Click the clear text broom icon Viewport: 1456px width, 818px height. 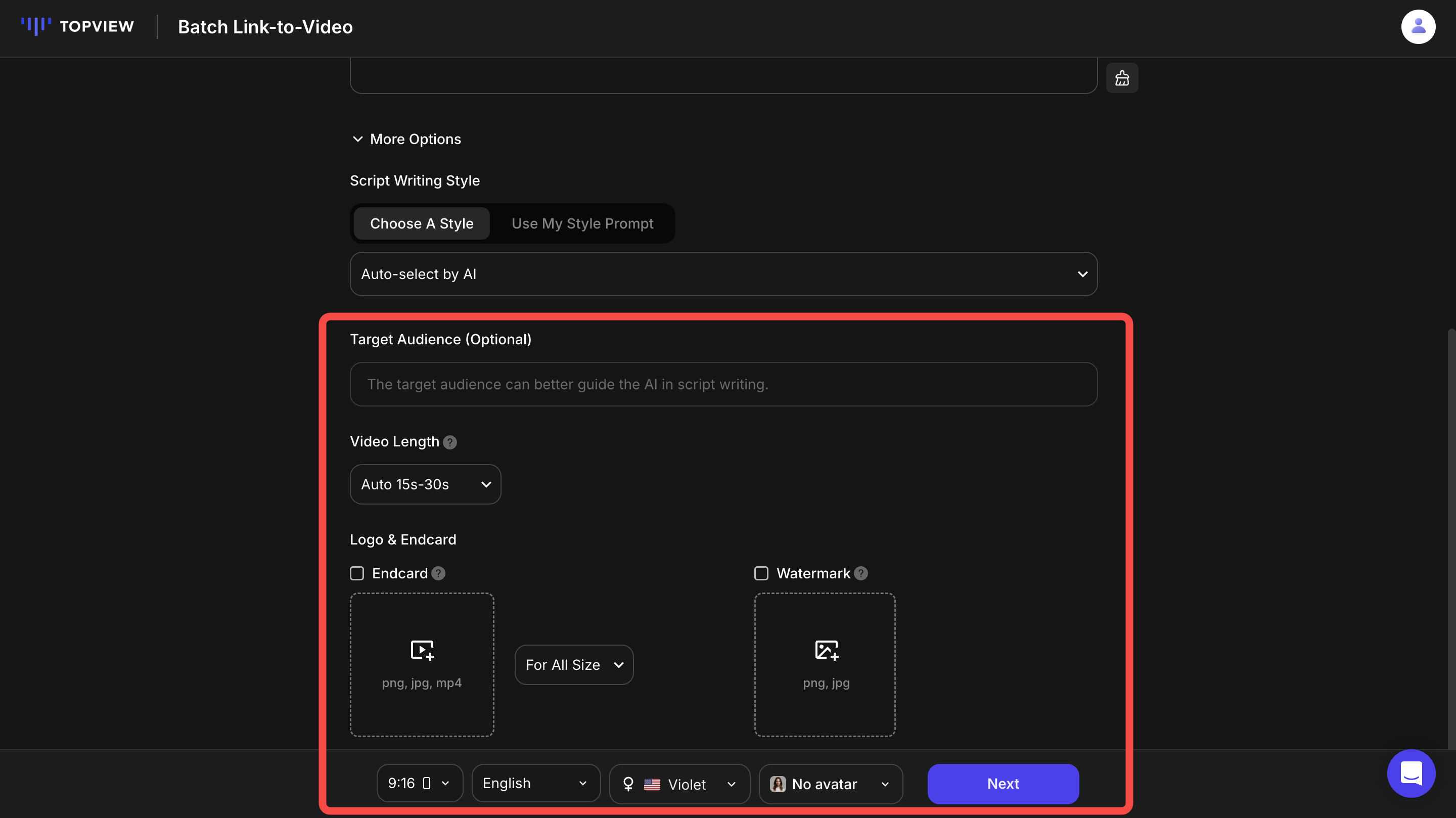click(x=1121, y=78)
